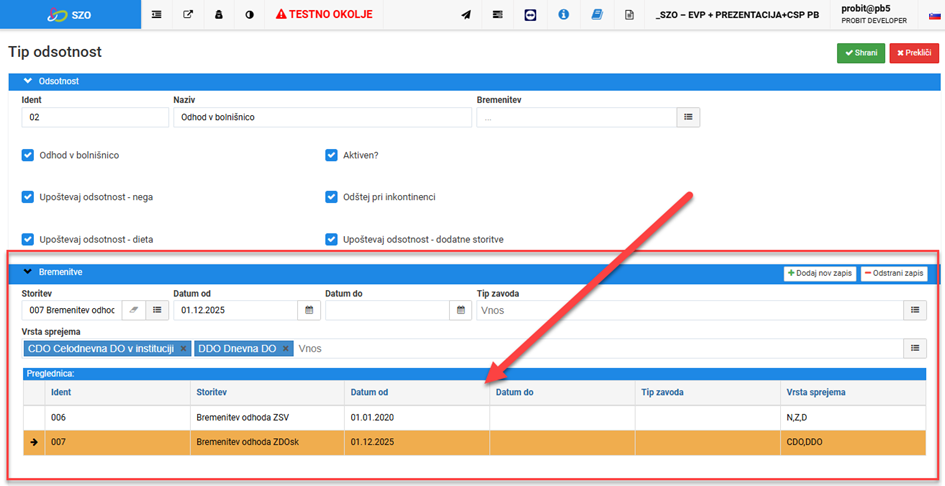This screenshot has width=945, height=486.
Task: Click the paper plane send icon
Action: click(x=466, y=15)
